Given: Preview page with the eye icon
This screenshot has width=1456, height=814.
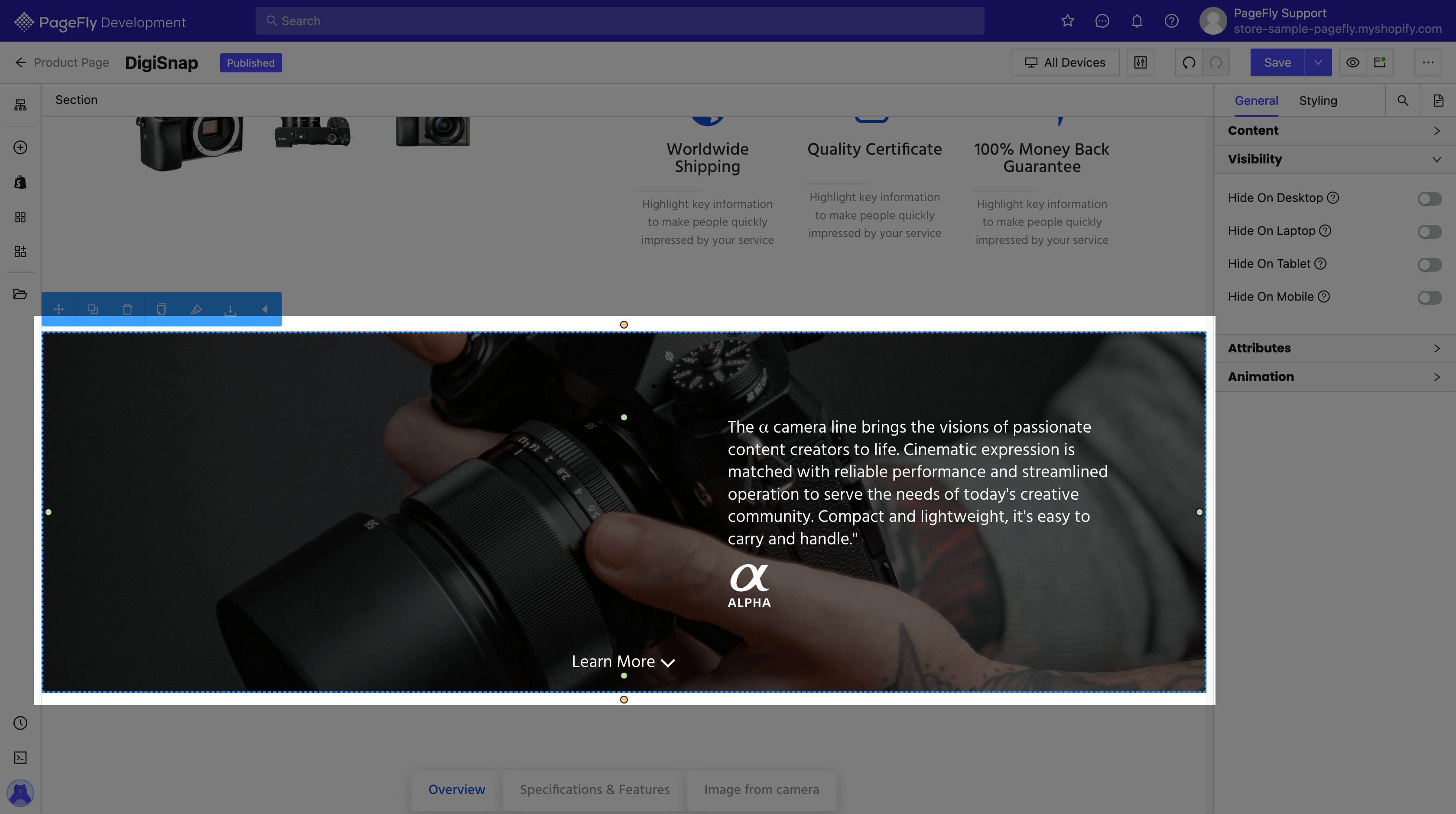Looking at the screenshot, I should coord(1352,62).
